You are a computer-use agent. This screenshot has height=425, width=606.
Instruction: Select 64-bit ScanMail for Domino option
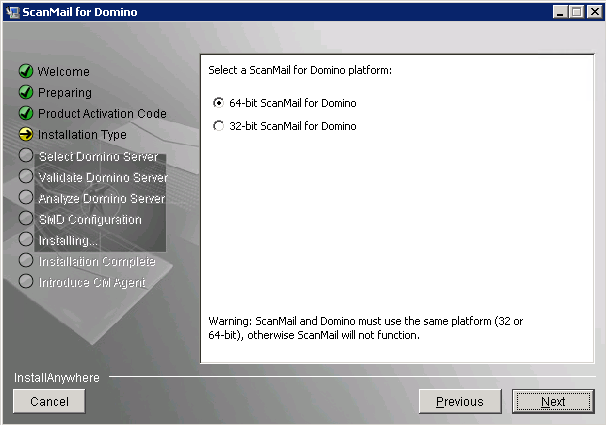tap(219, 103)
